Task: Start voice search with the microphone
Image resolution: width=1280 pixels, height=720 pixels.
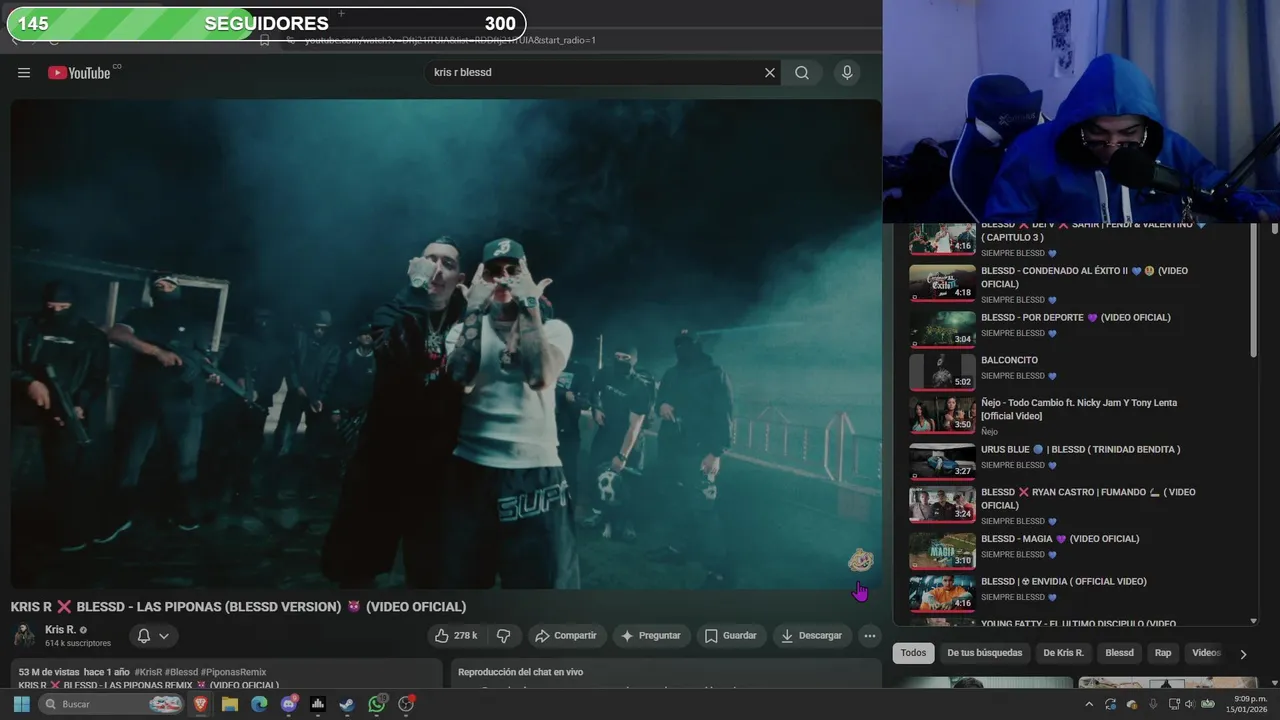Action: (x=847, y=72)
